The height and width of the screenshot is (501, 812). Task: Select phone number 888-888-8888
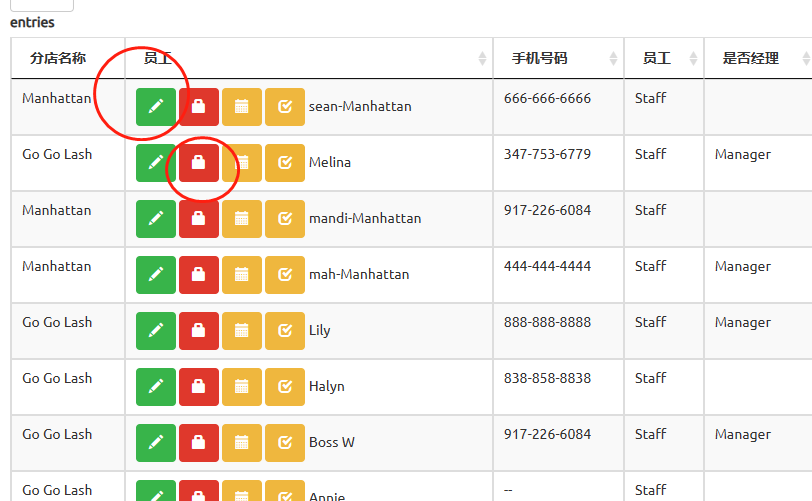coord(547,322)
